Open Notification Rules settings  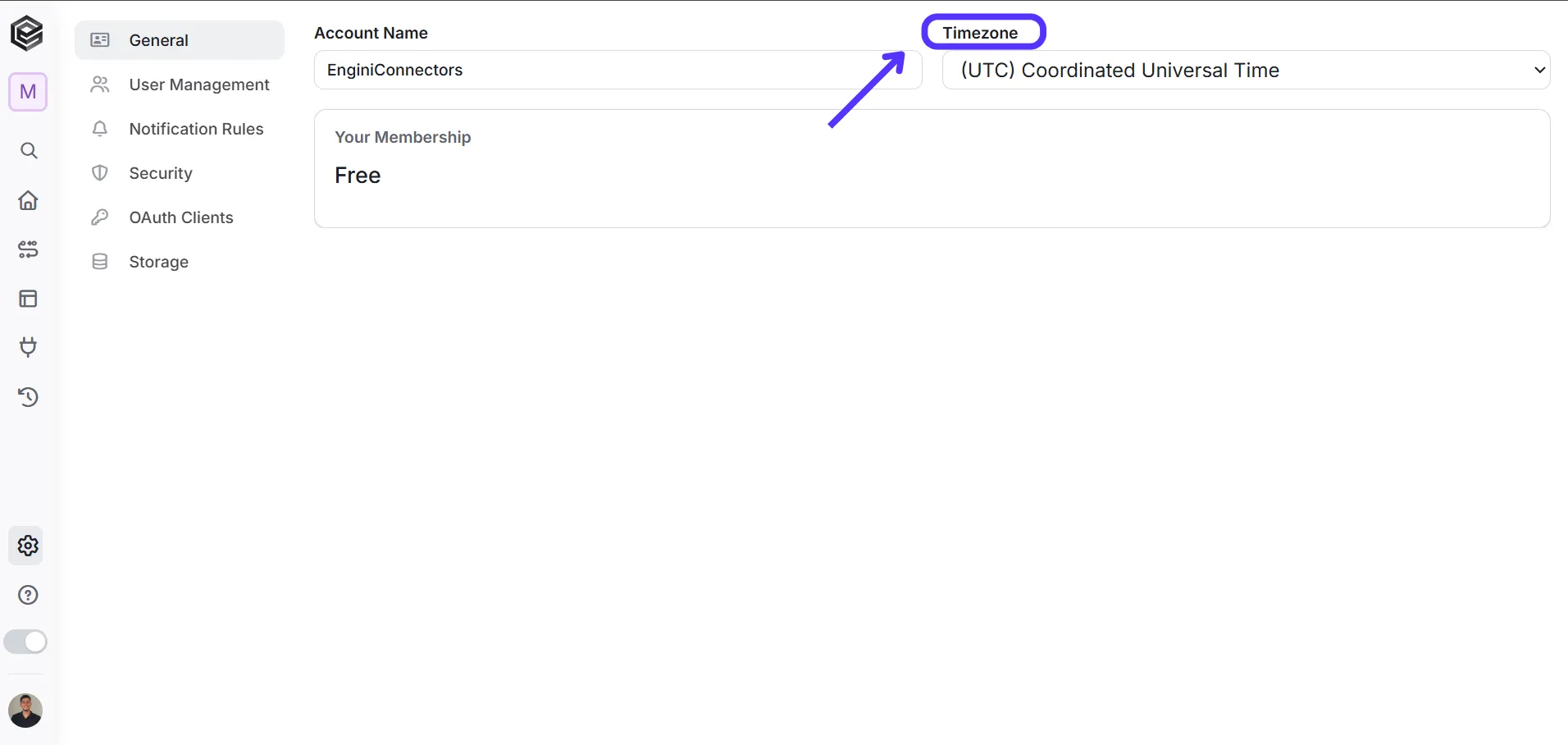180,129
